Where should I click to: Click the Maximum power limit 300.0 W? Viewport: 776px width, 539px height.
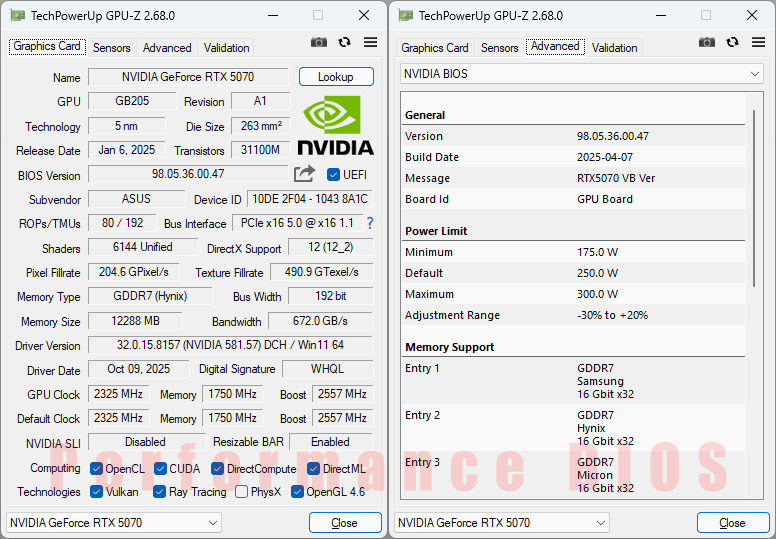click(x=597, y=294)
